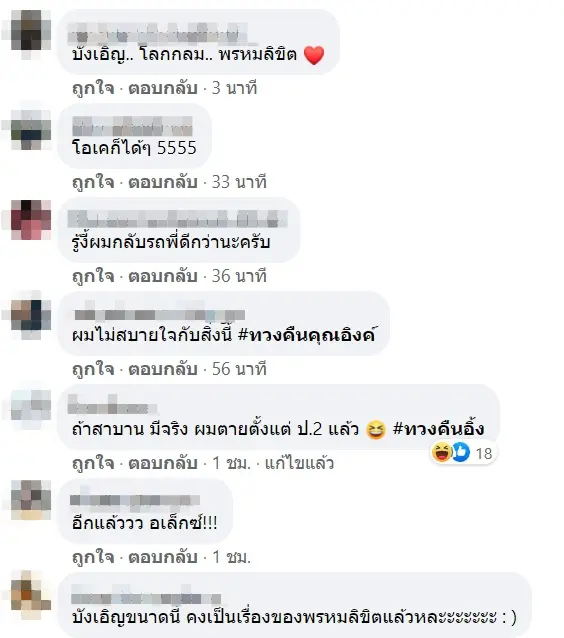Viewport: 564px width, 638px height.
Task: Like the 'อีกแล้ววว อเล็กซ์!!!' comment
Action: pyautogui.click(x=93, y=557)
